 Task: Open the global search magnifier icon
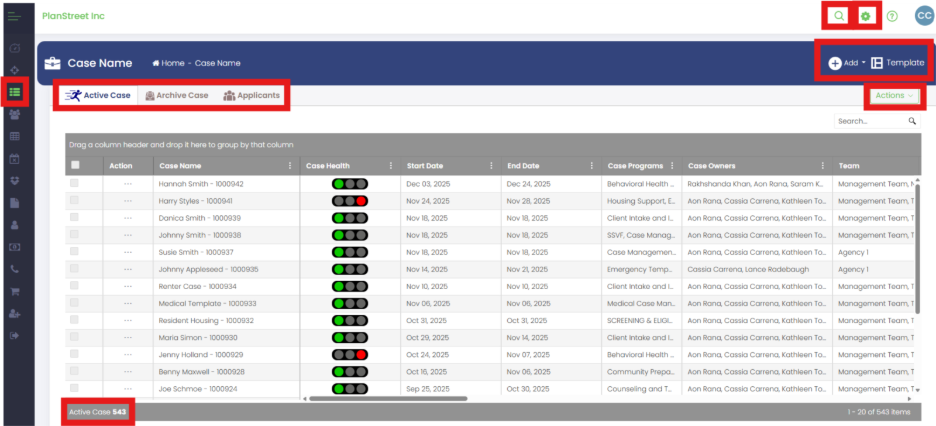coord(839,16)
